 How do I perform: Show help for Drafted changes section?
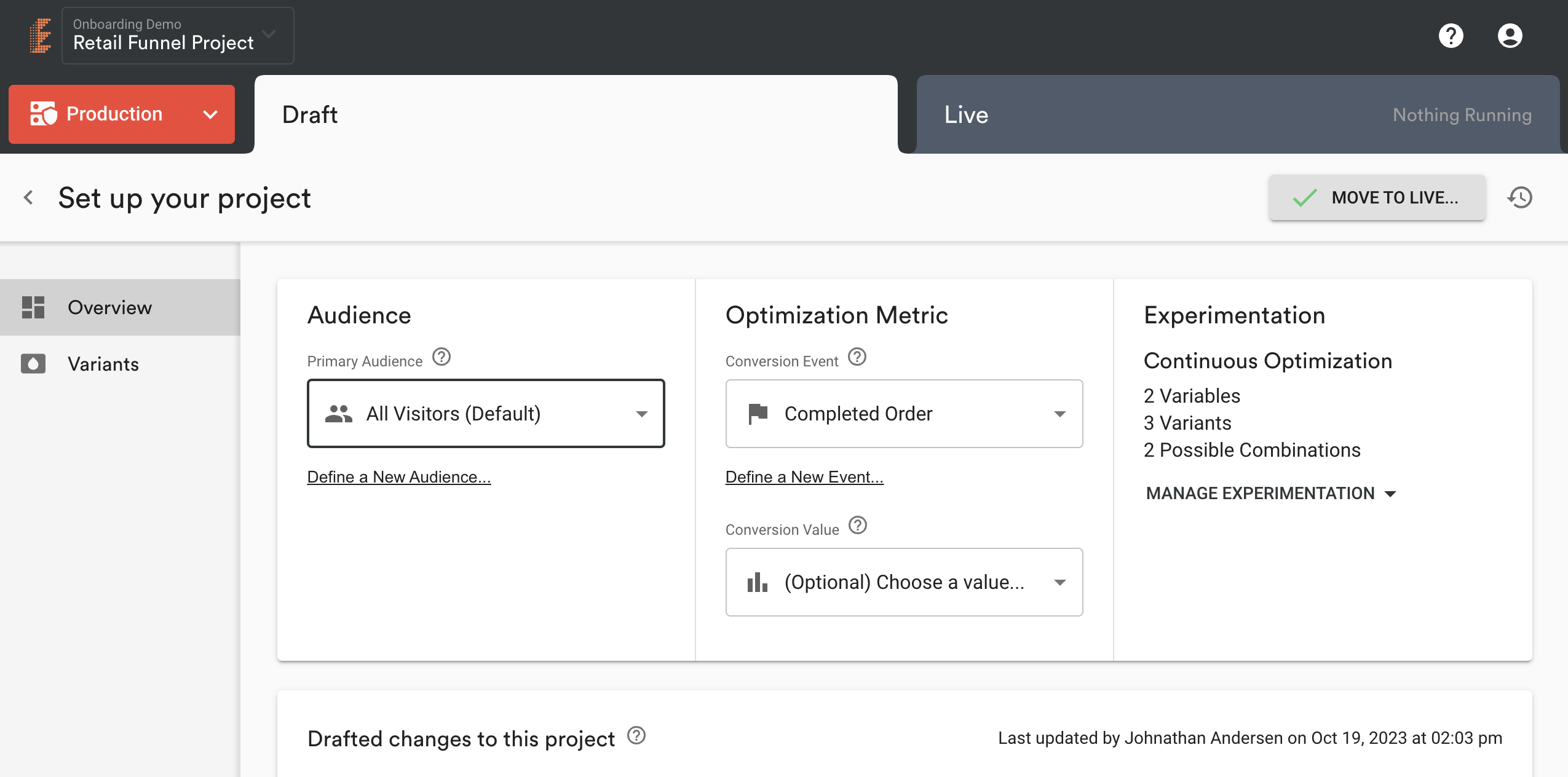tap(636, 735)
